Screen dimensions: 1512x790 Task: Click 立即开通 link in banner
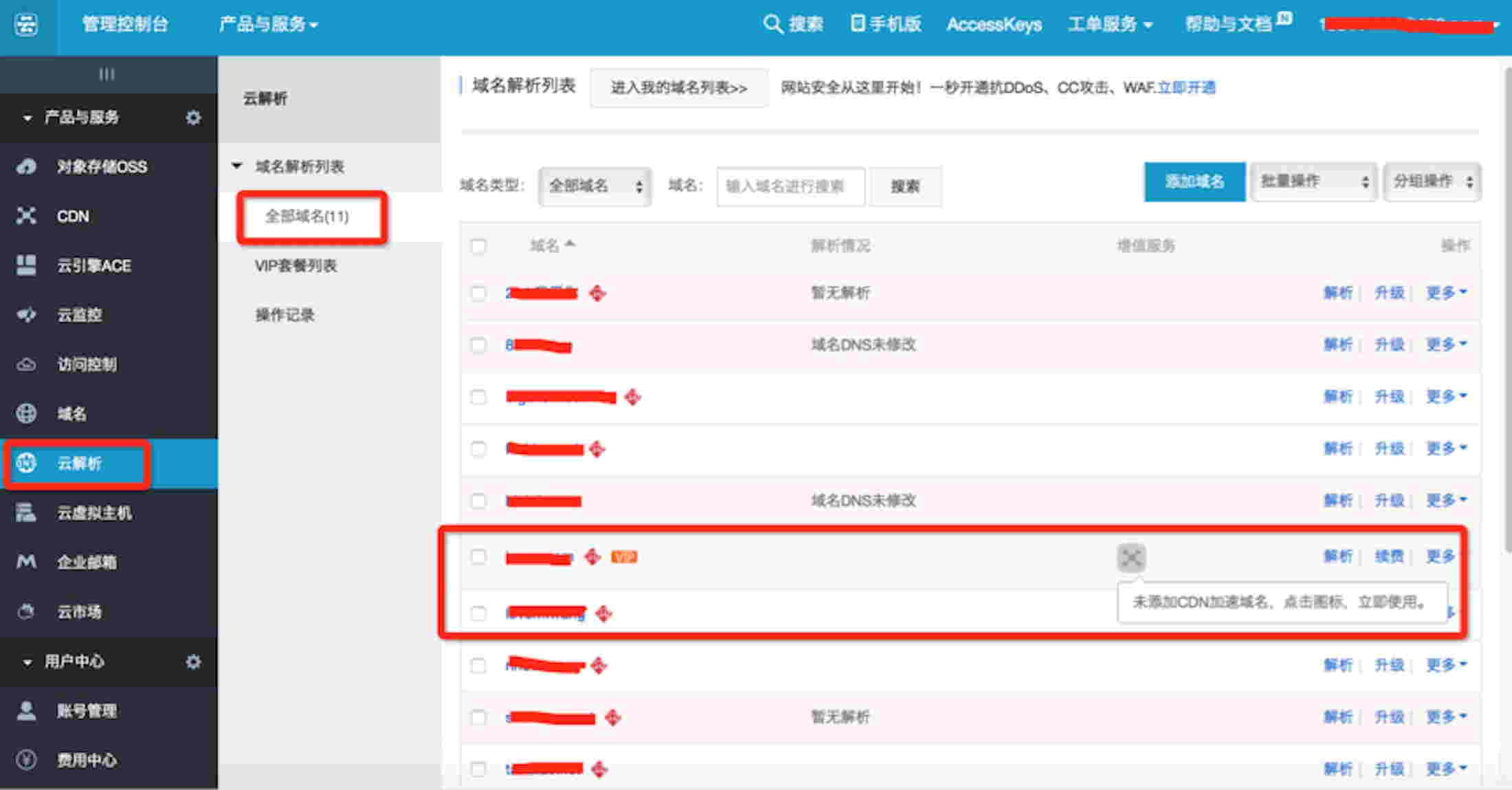(1186, 88)
